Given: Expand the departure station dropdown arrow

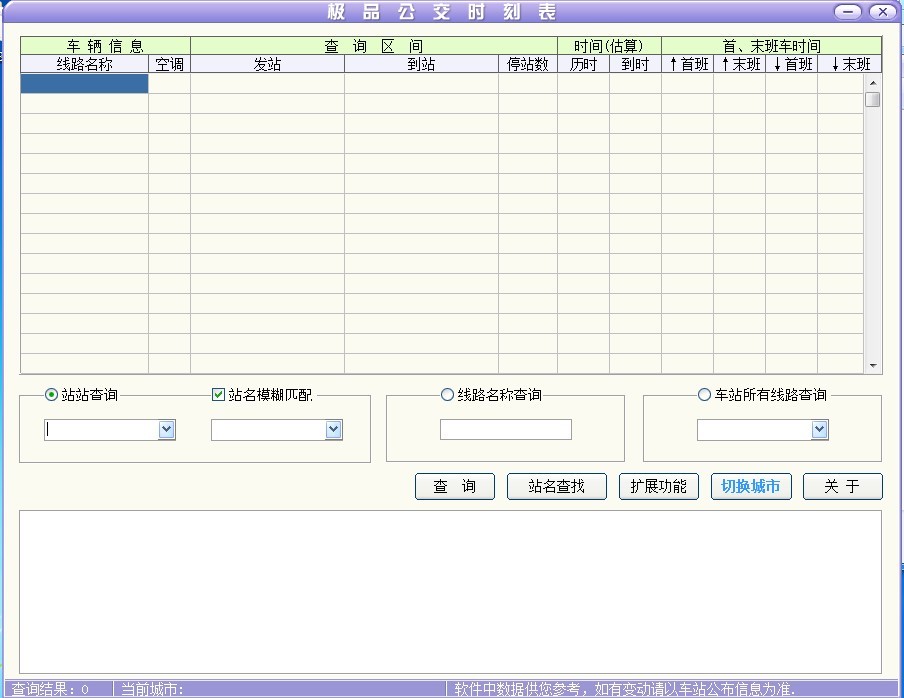Looking at the screenshot, I should (x=167, y=430).
